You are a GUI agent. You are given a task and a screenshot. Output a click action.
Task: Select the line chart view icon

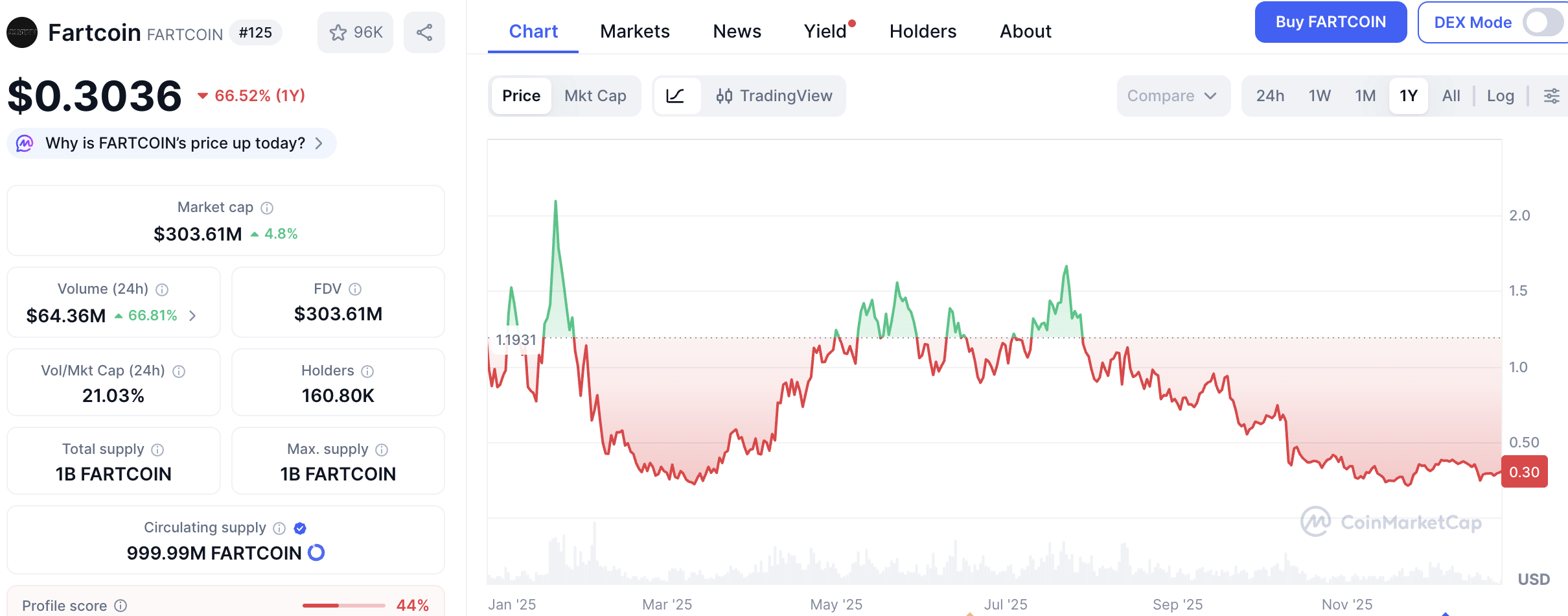pos(676,96)
